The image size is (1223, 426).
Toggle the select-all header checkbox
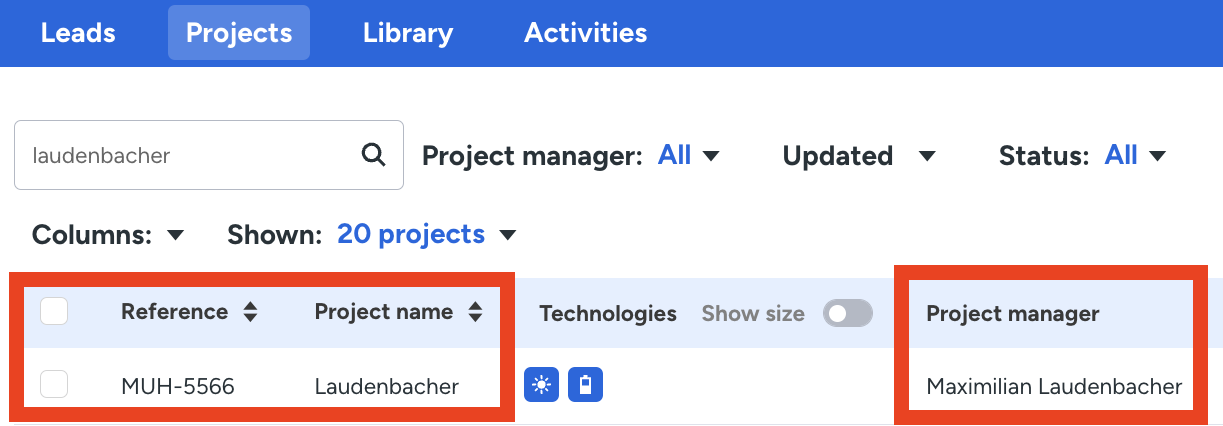[54, 312]
